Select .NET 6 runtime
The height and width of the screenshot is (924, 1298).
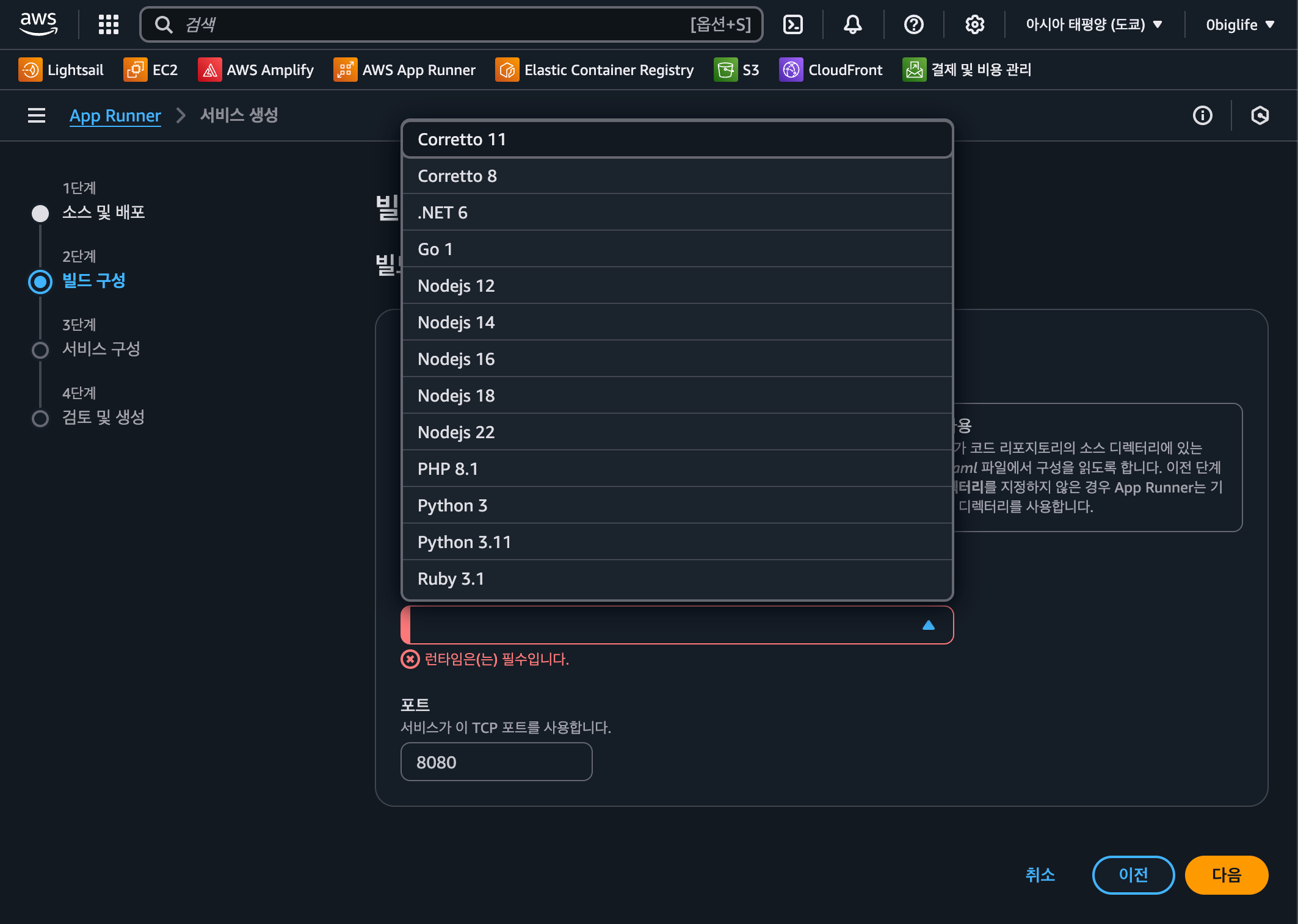click(677, 212)
